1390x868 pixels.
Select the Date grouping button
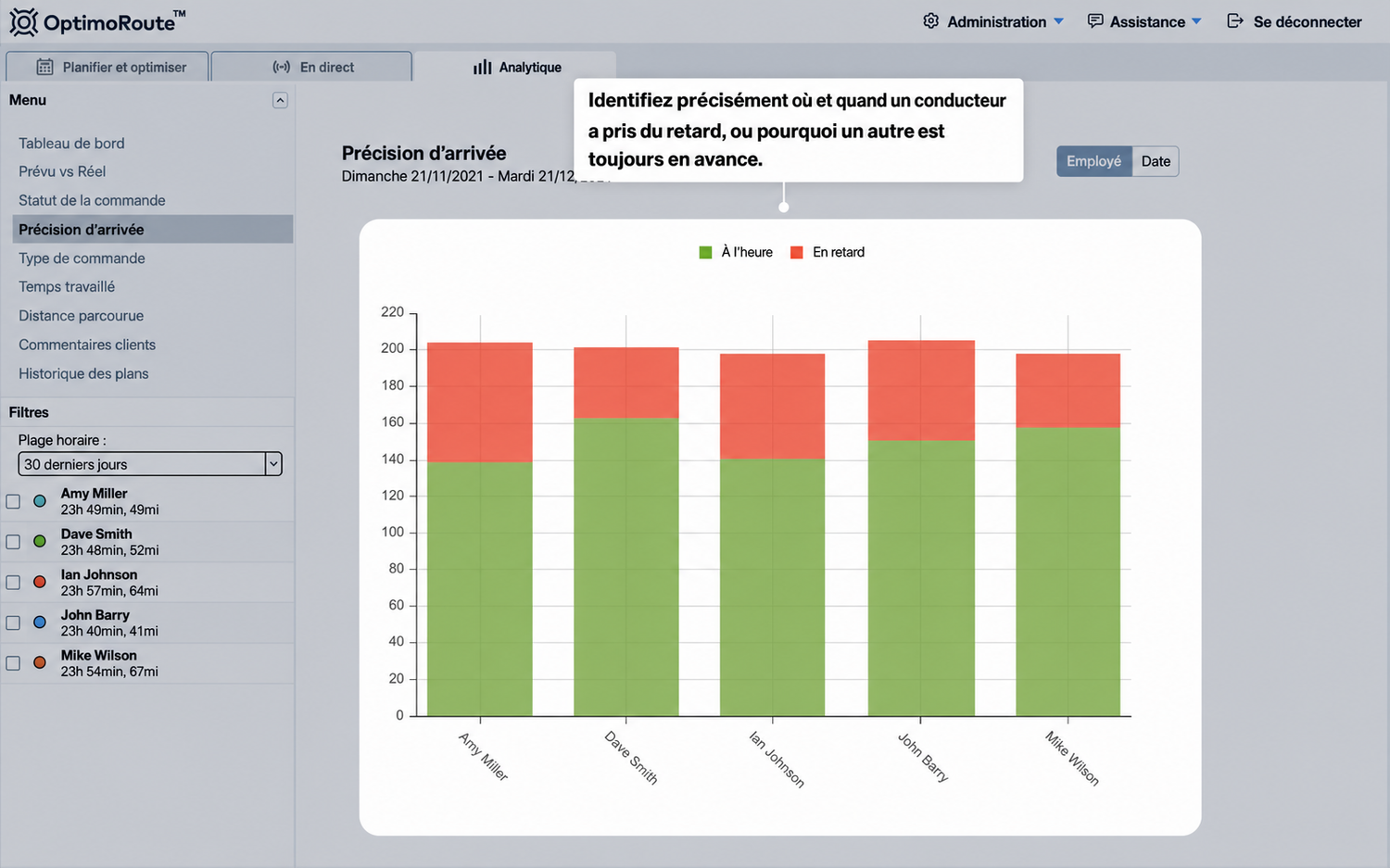[1156, 161]
